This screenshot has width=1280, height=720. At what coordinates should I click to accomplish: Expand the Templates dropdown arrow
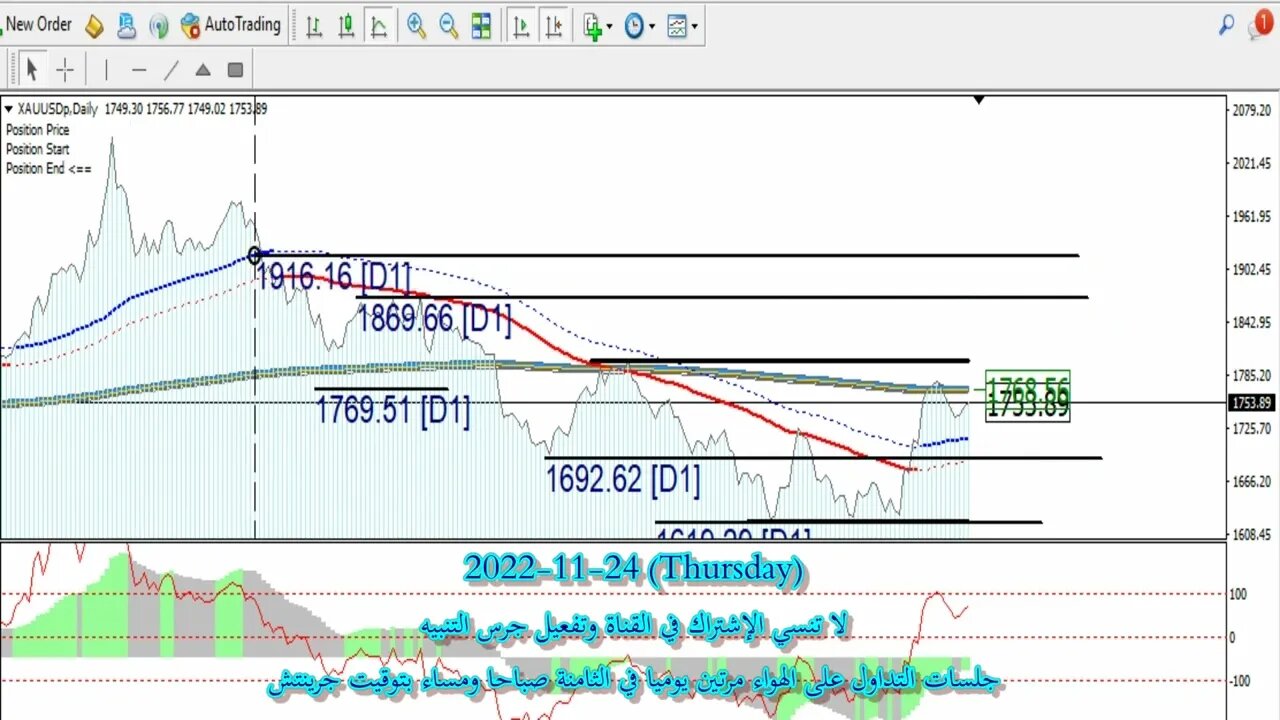point(695,27)
